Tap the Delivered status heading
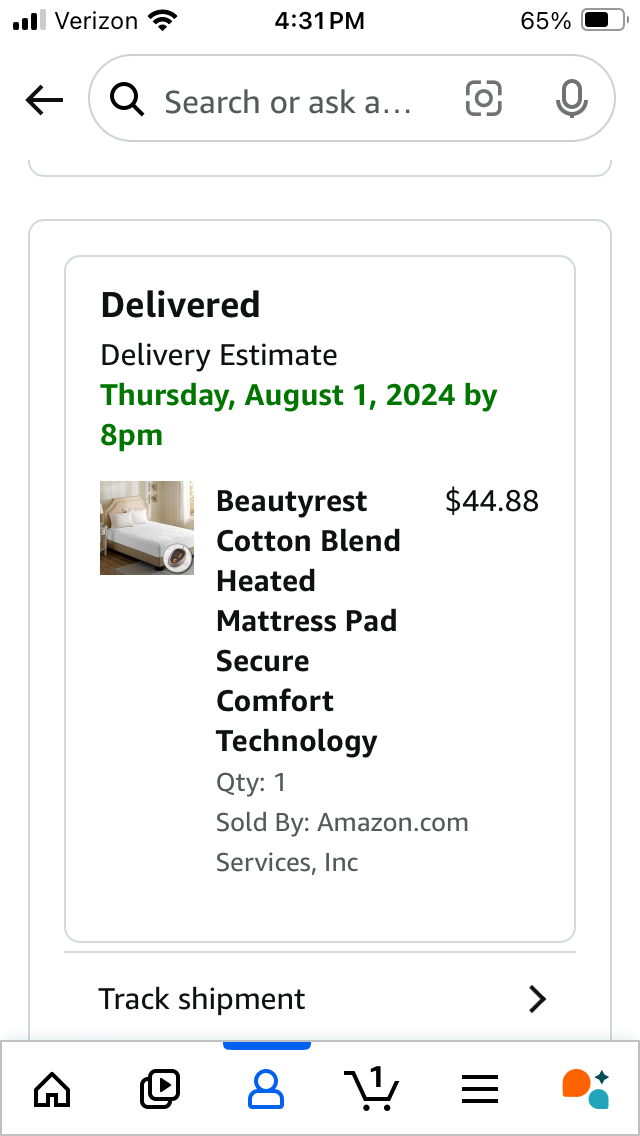 (x=180, y=305)
